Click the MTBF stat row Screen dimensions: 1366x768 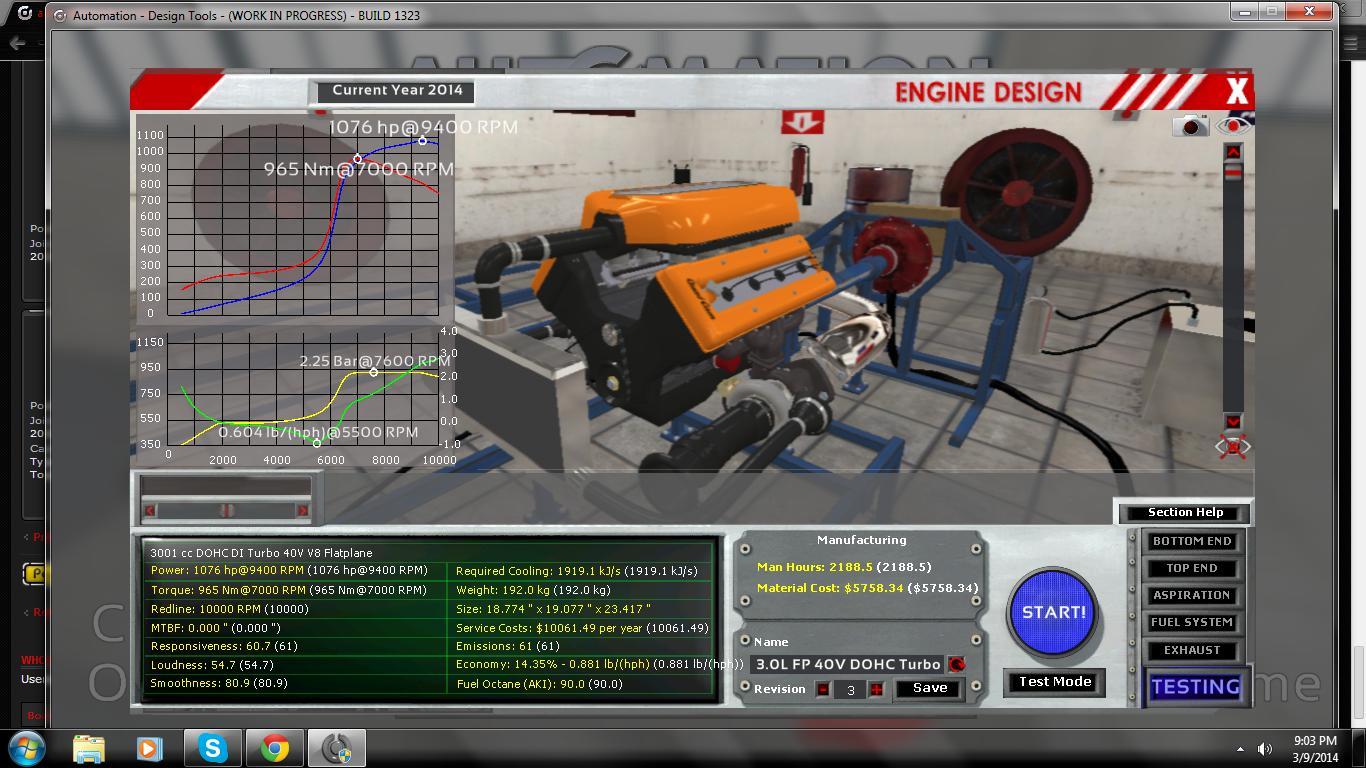(x=215, y=628)
